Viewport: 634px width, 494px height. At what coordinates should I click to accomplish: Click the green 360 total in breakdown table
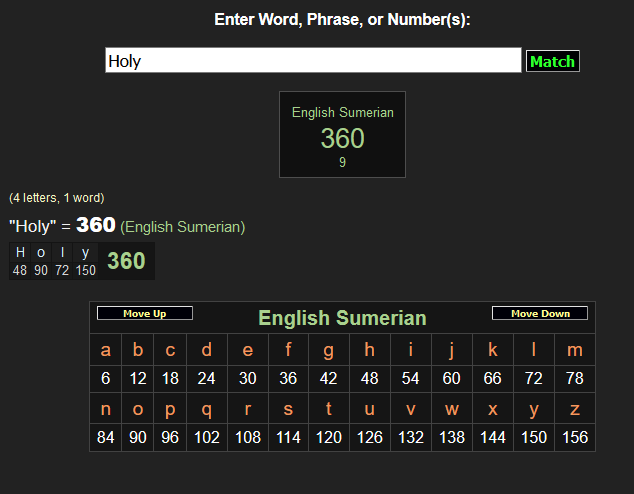click(127, 261)
